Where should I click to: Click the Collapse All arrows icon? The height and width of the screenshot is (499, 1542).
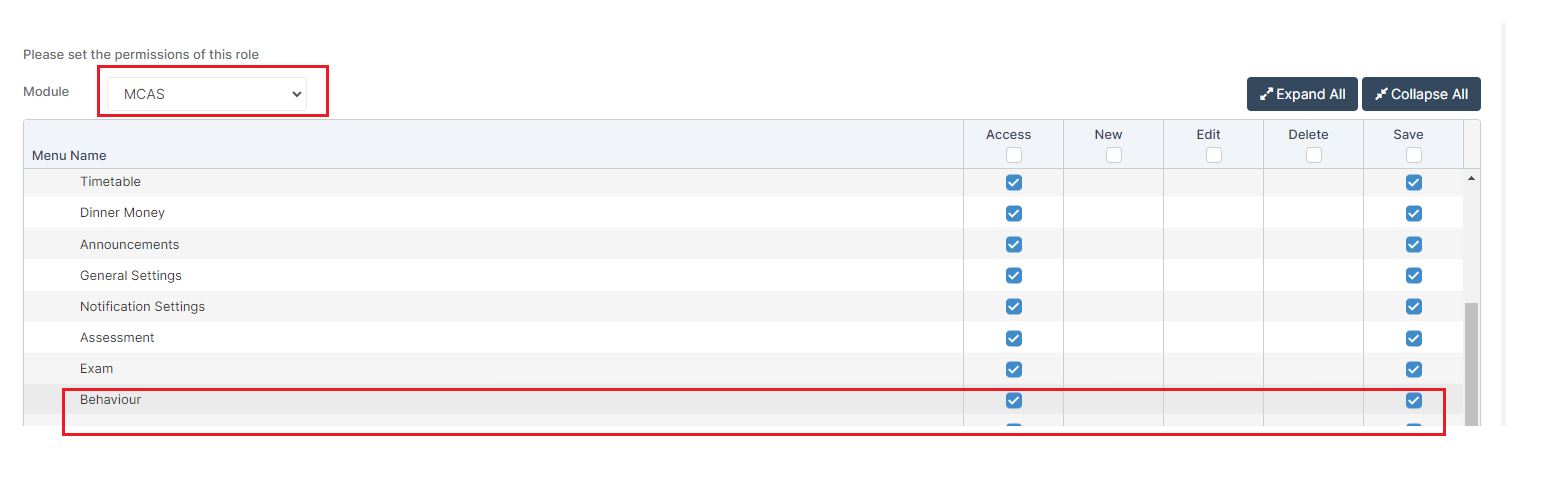tap(1381, 94)
